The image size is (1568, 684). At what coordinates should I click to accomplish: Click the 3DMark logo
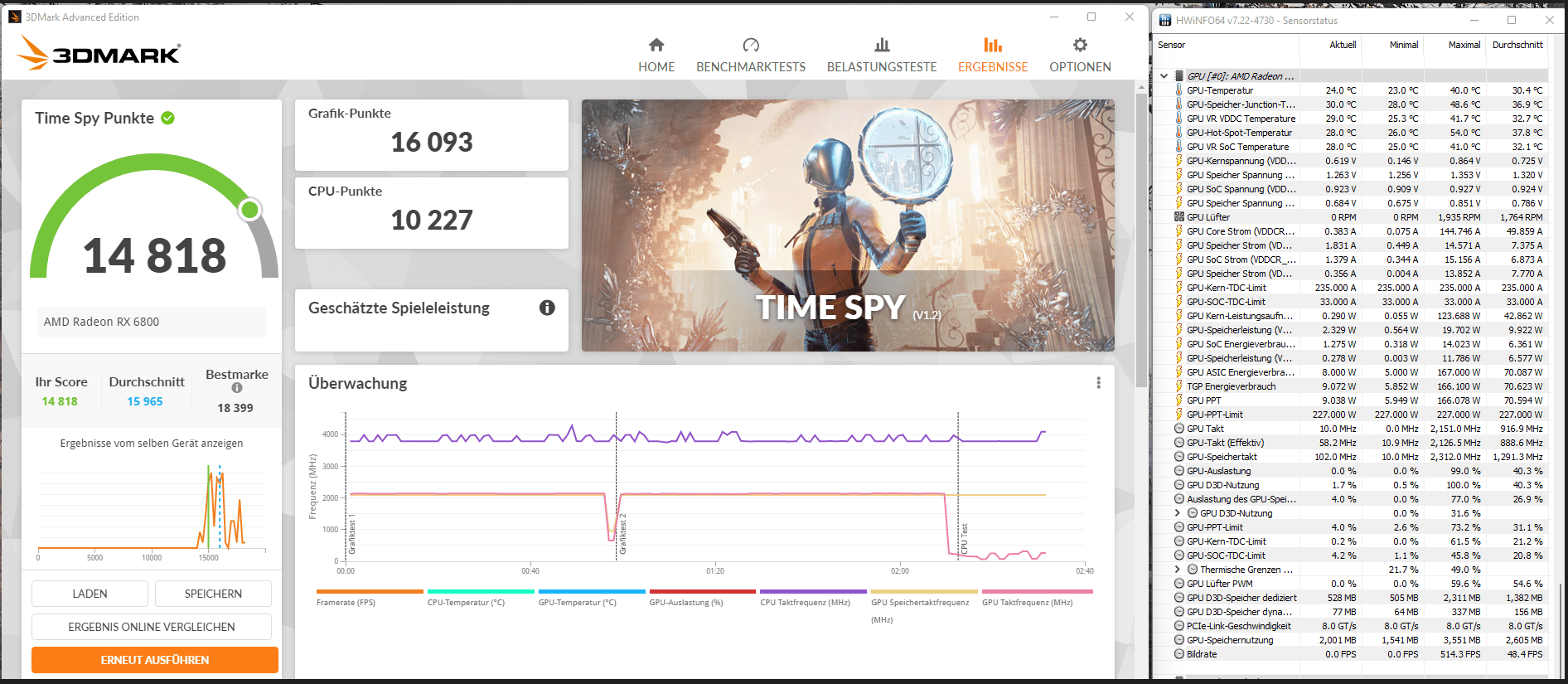[99, 53]
